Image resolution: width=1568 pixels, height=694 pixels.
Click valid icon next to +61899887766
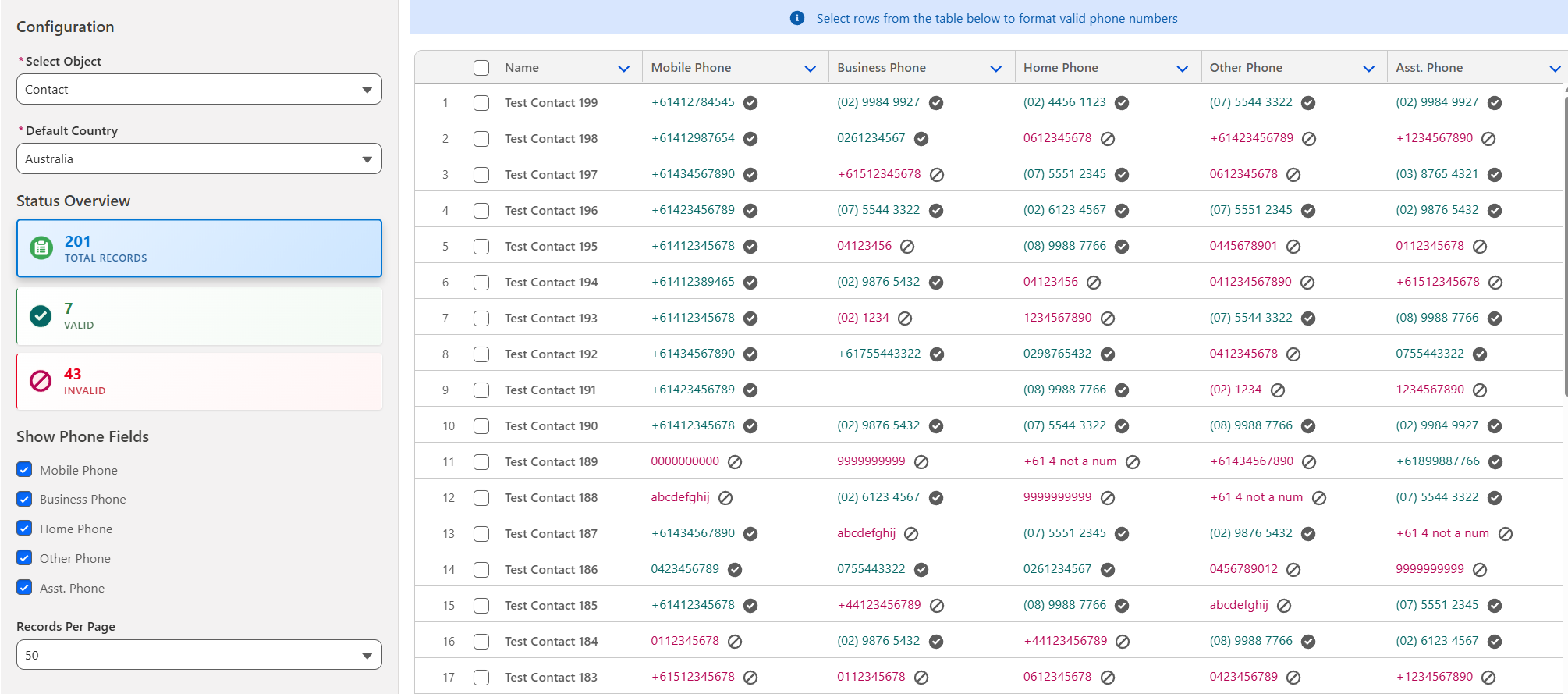[x=1495, y=462]
